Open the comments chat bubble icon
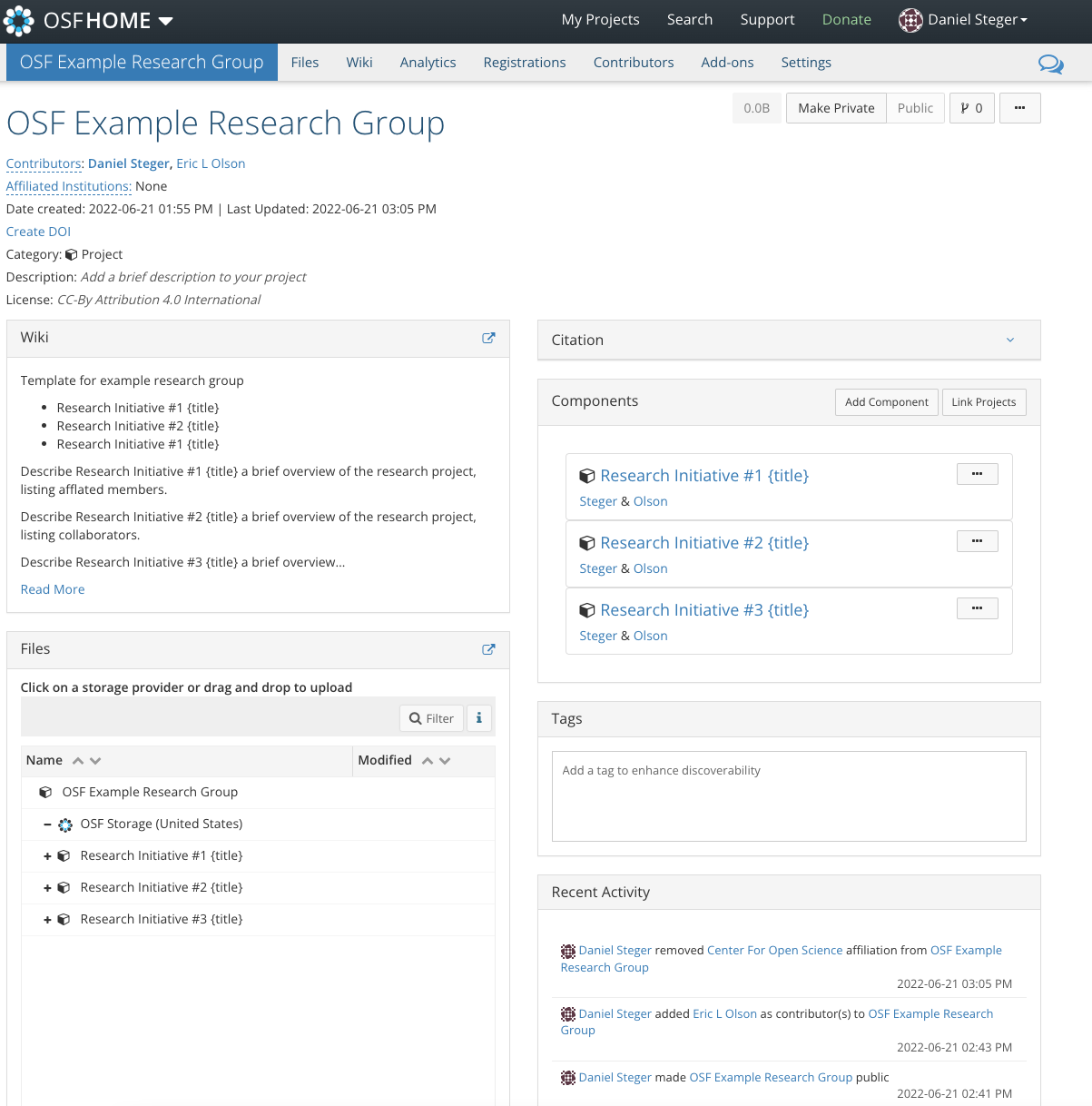Image resolution: width=1092 pixels, height=1106 pixels. click(1050, 64)
